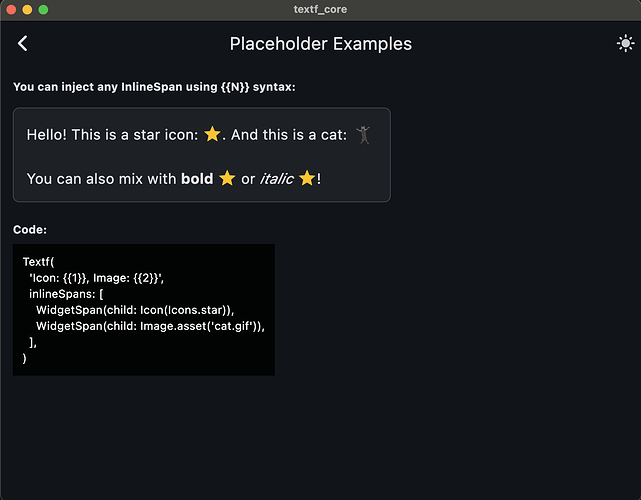Click the italic word "italic" in the example
The image size is (641, 500).
point(276,179)
